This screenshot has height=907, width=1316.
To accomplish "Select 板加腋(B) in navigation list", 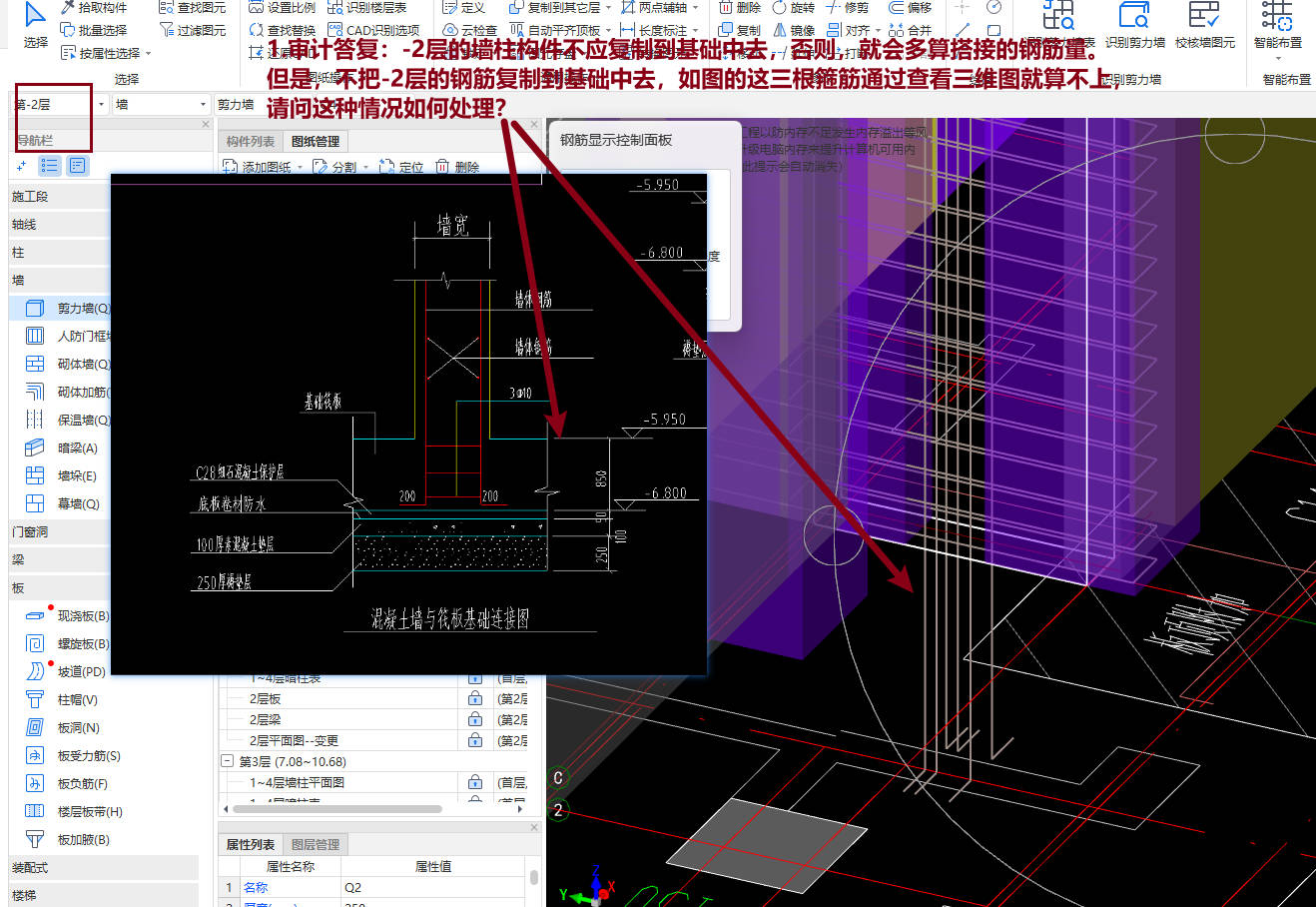I will coord(66,839).
